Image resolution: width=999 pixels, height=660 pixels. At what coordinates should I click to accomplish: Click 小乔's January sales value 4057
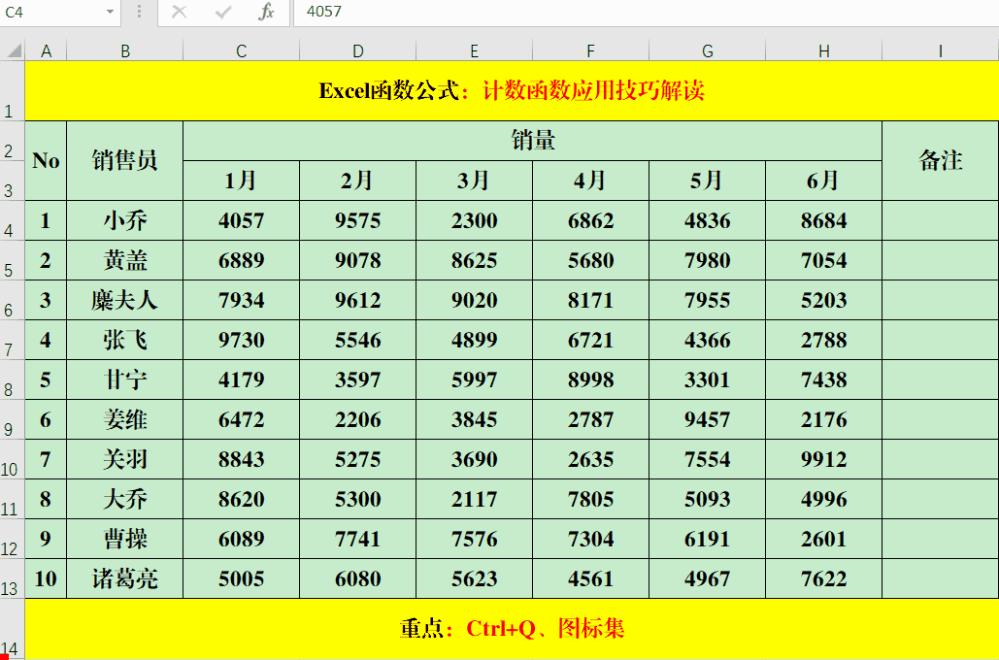240,220
